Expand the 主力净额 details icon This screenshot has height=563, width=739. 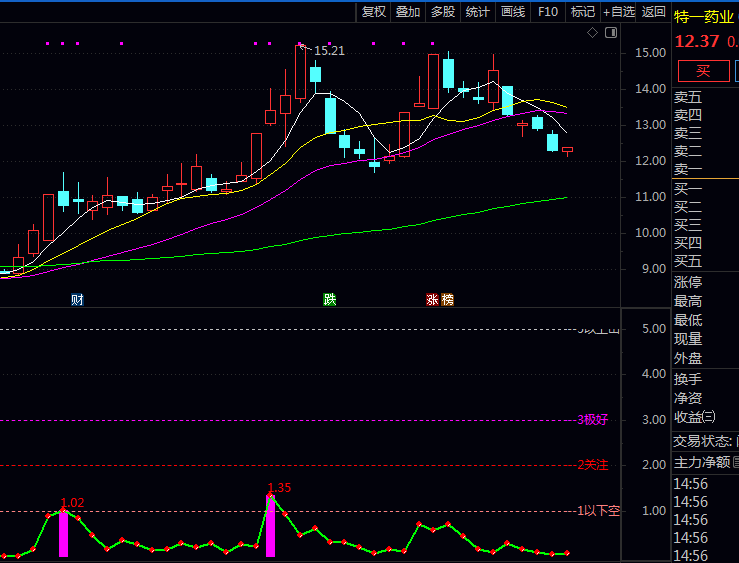click(x=735, y=462)
